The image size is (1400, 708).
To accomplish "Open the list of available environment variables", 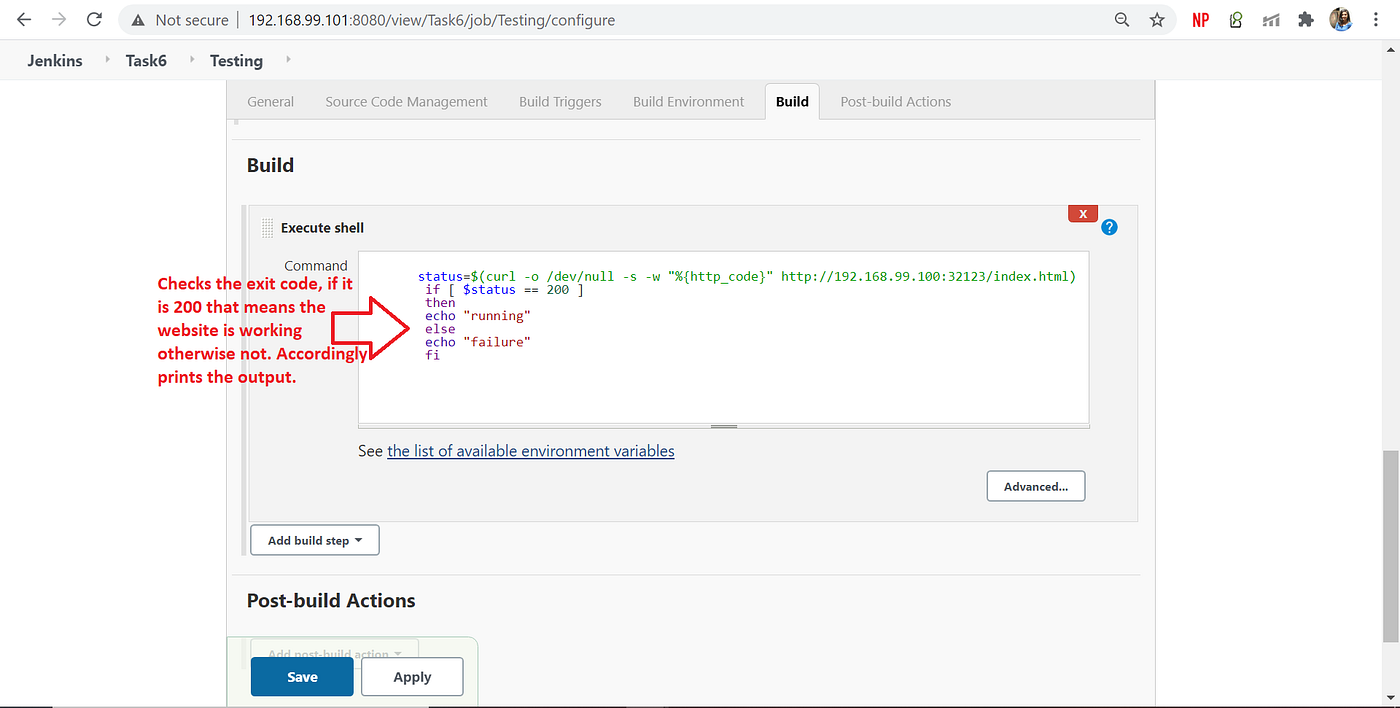I will tap(530, 451).
